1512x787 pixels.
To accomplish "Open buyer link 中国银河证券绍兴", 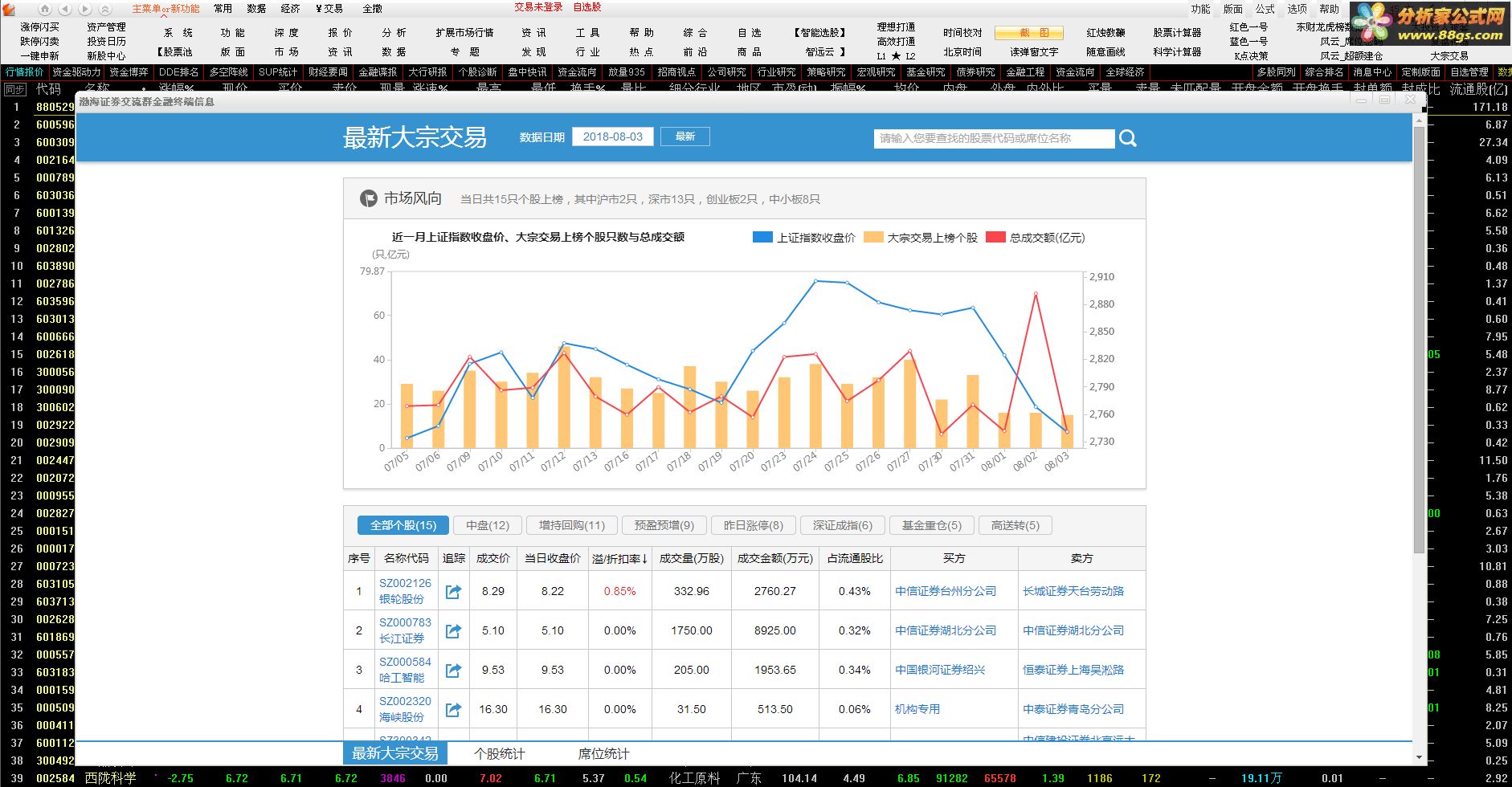I will click(x=940, y=670).
